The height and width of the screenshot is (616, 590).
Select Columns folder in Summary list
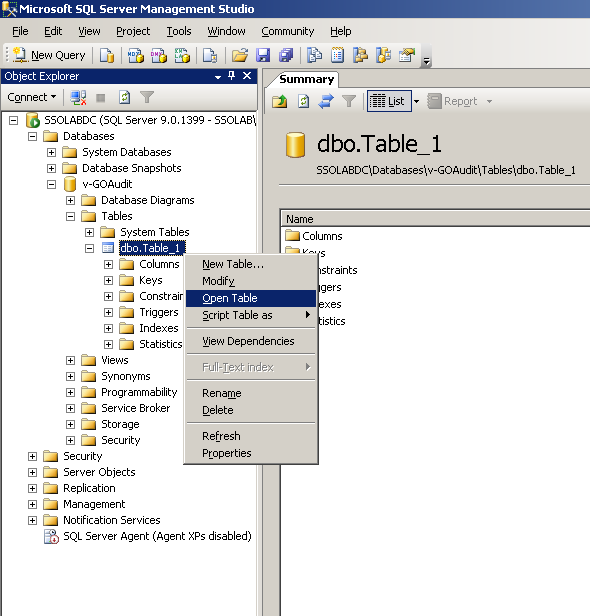(314, 236)
